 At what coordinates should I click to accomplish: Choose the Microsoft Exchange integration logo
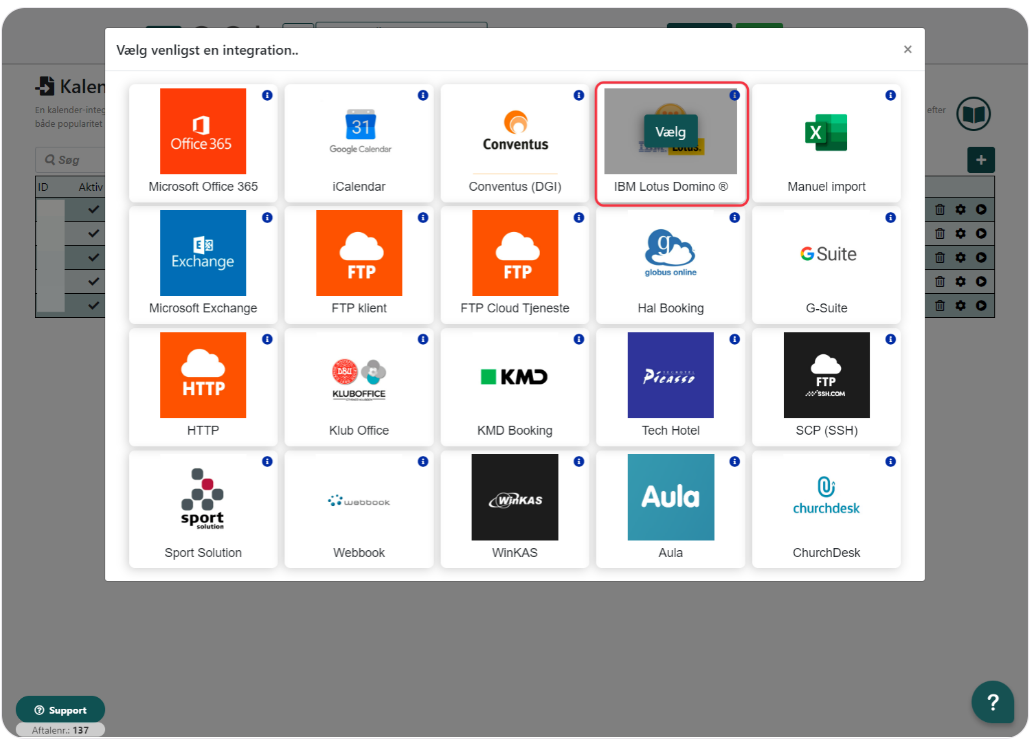point(203,253)
